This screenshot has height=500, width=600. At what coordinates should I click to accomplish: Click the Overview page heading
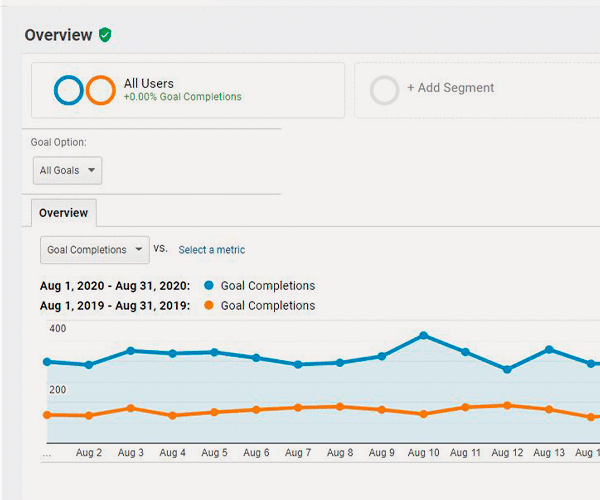(x=58, y=35)
